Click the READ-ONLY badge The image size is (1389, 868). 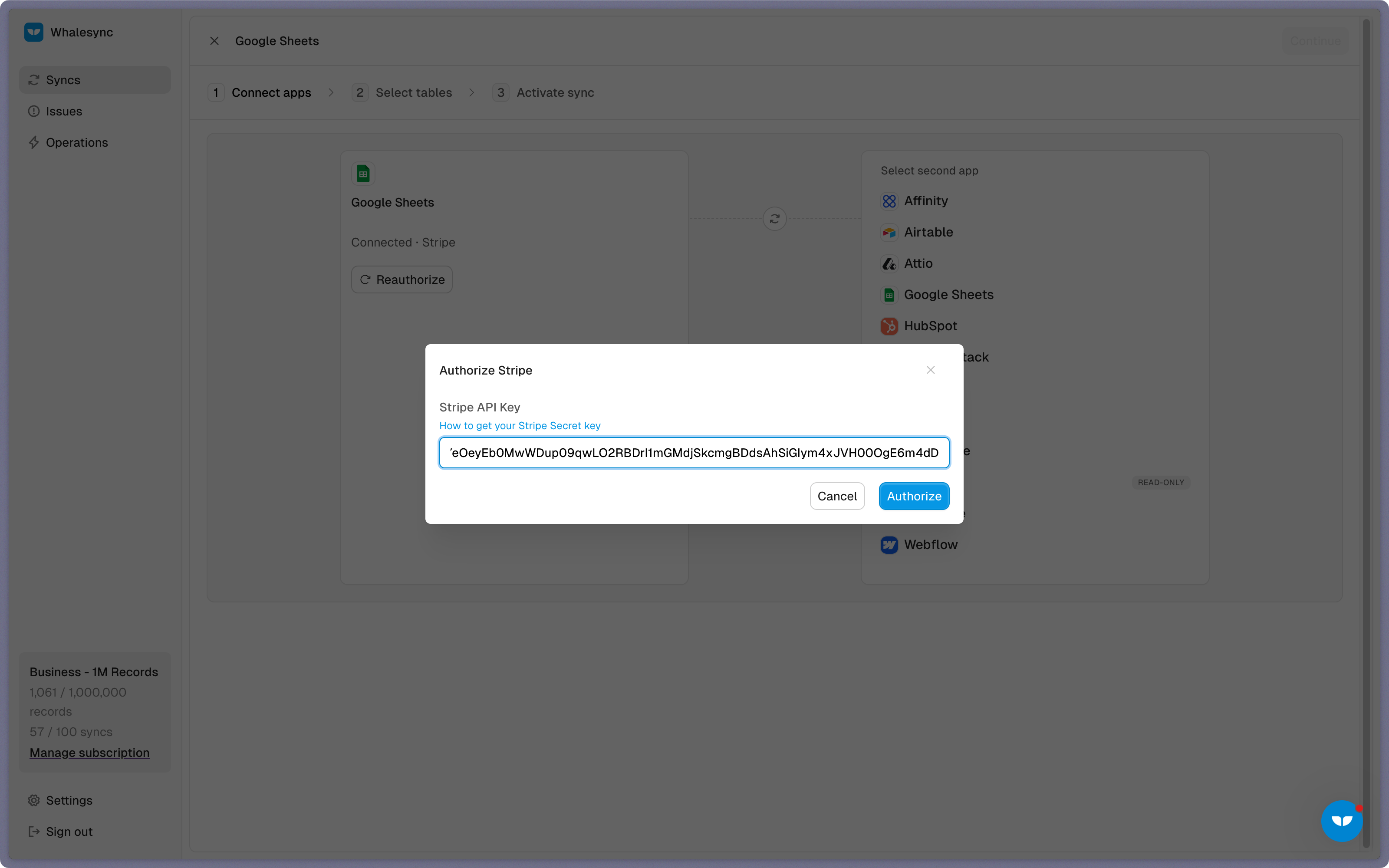1161,482
